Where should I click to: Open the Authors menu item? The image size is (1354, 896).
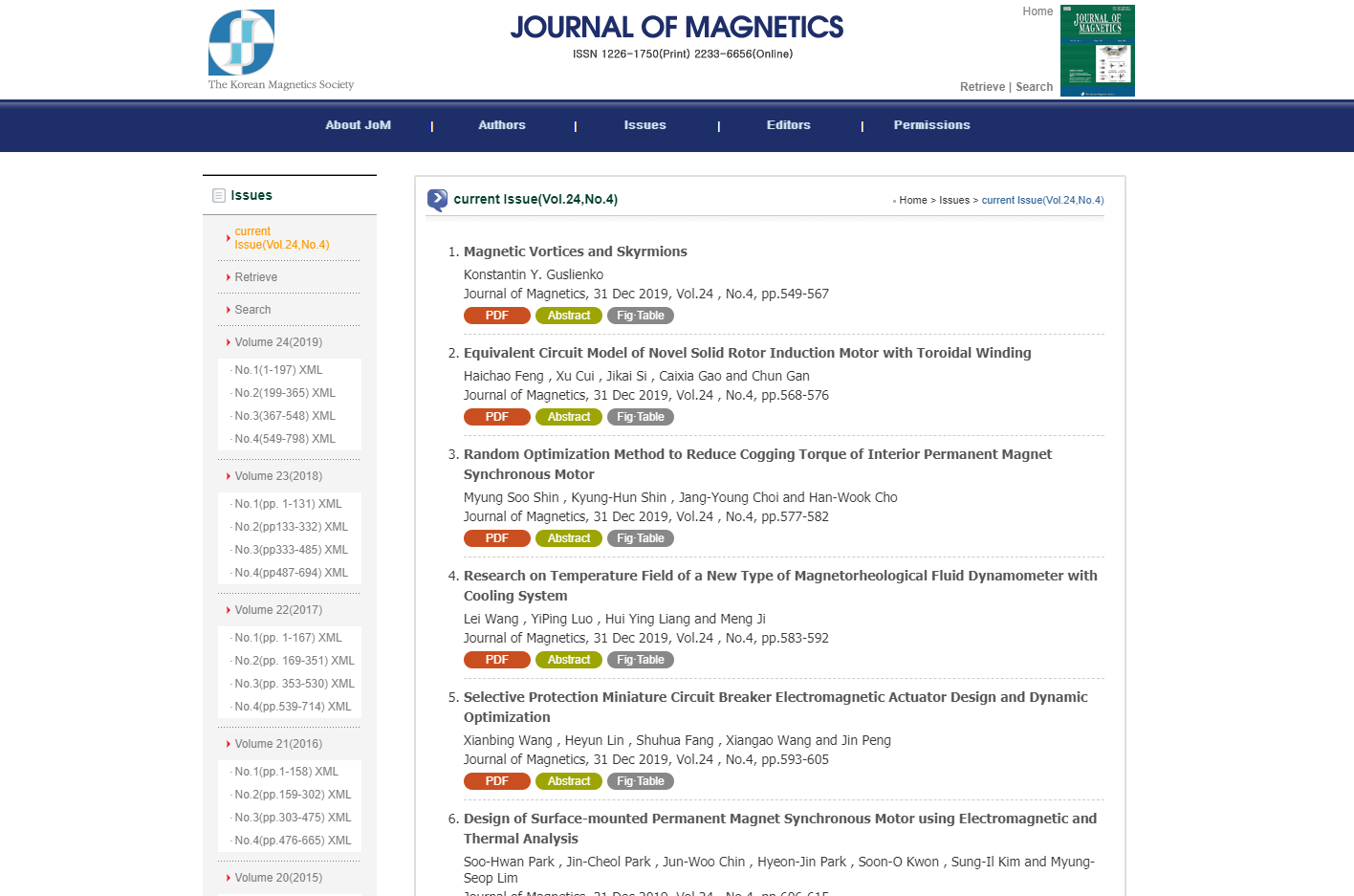502,125
